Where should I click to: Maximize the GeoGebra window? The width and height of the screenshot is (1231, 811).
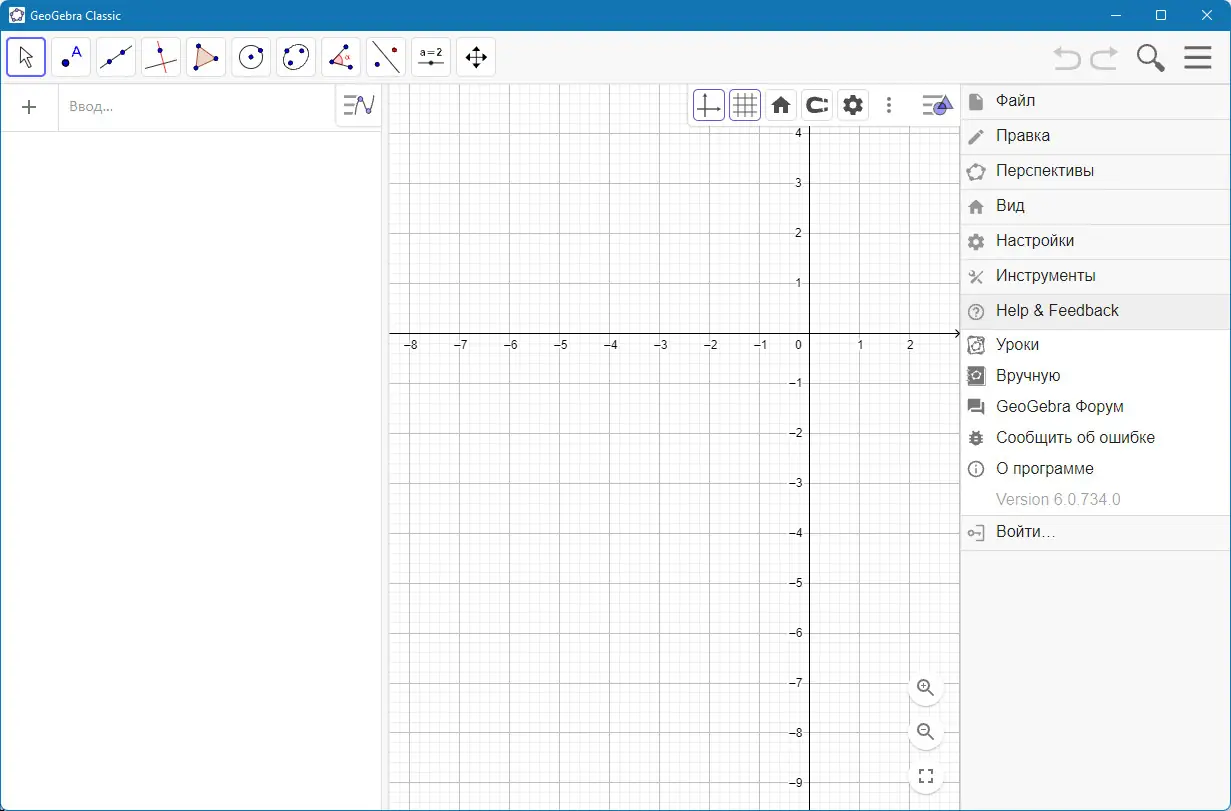click(1161, 15)
